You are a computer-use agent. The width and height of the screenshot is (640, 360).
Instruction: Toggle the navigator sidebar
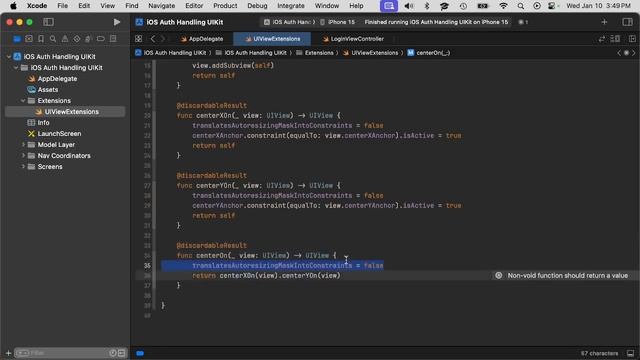click(x=48, y=22)
